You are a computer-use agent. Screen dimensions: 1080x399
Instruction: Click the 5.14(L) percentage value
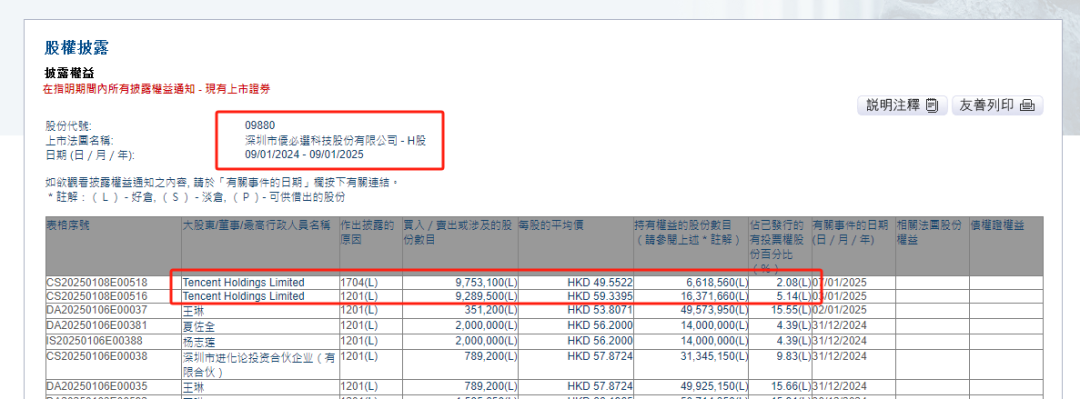click(793, 296)
